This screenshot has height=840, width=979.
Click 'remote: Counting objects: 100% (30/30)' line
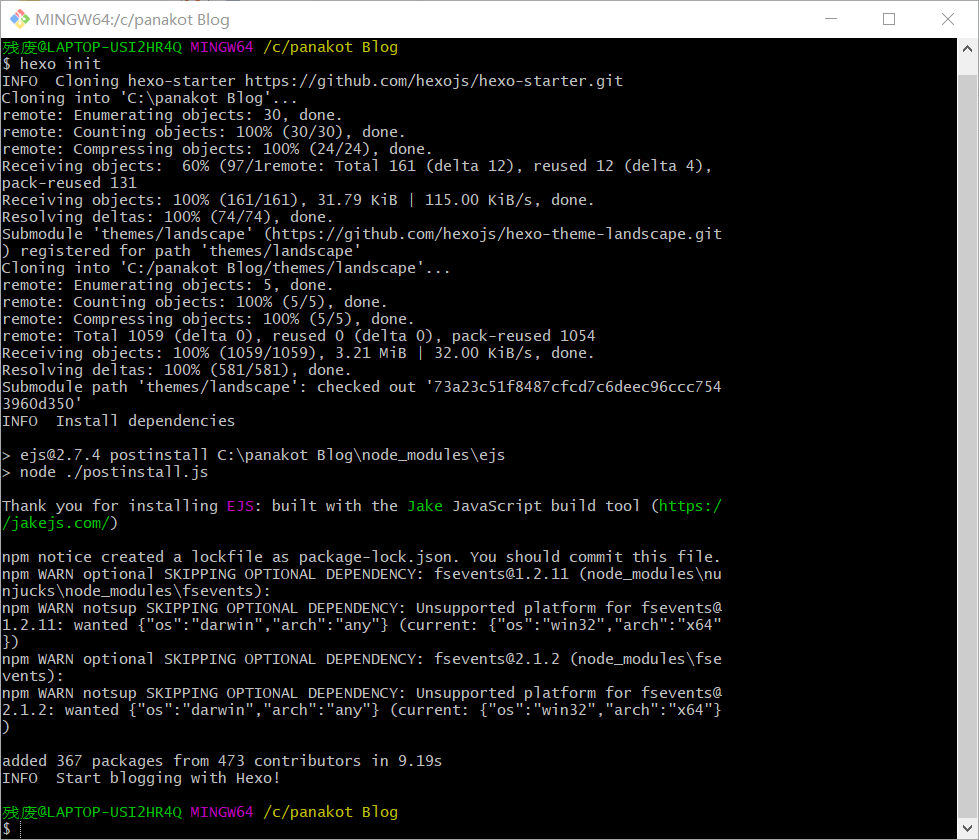point(204,132)
